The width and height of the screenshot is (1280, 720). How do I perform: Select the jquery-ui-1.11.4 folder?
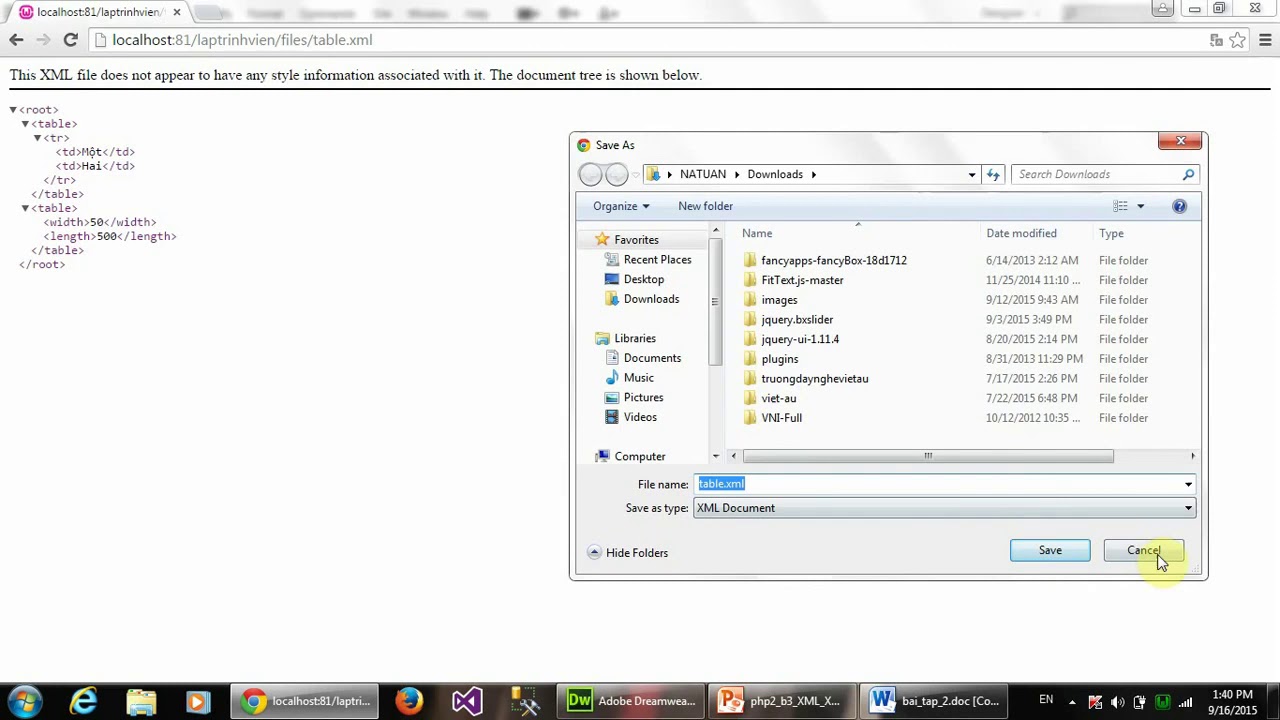800,339
